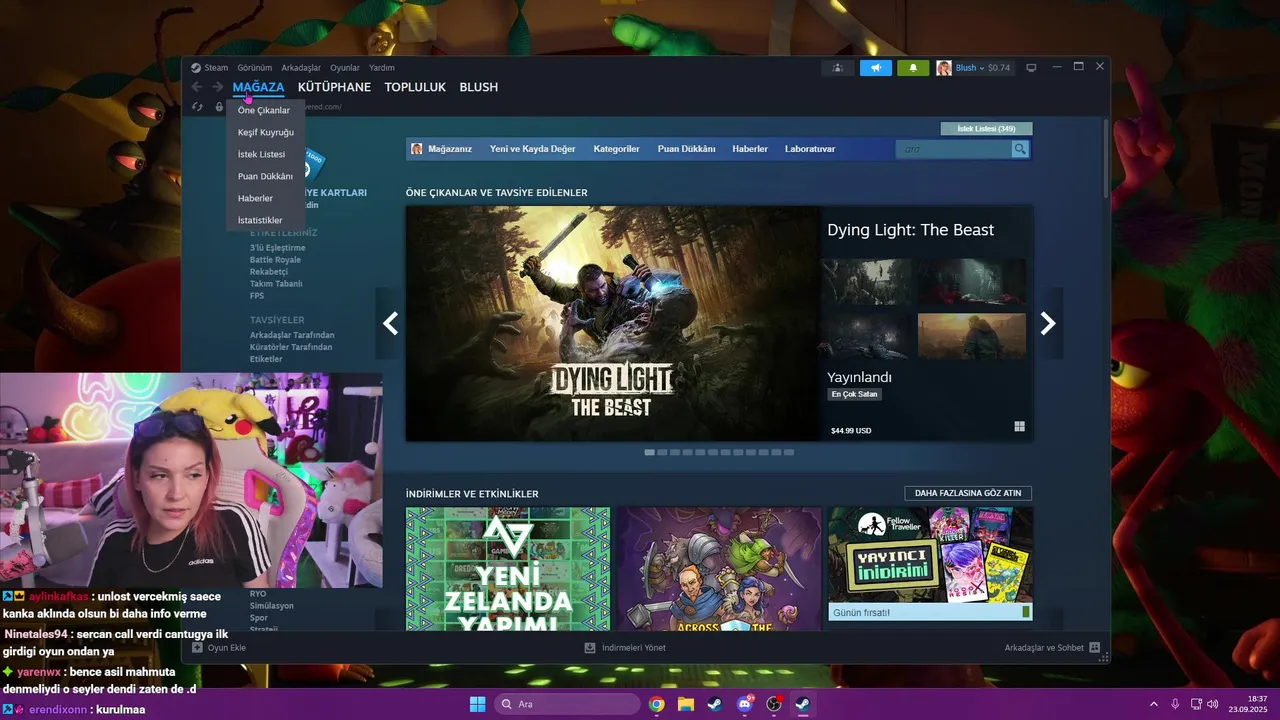Click inside the store search field
Screen dimensions: 1280x720
click(x=954, y=149)
